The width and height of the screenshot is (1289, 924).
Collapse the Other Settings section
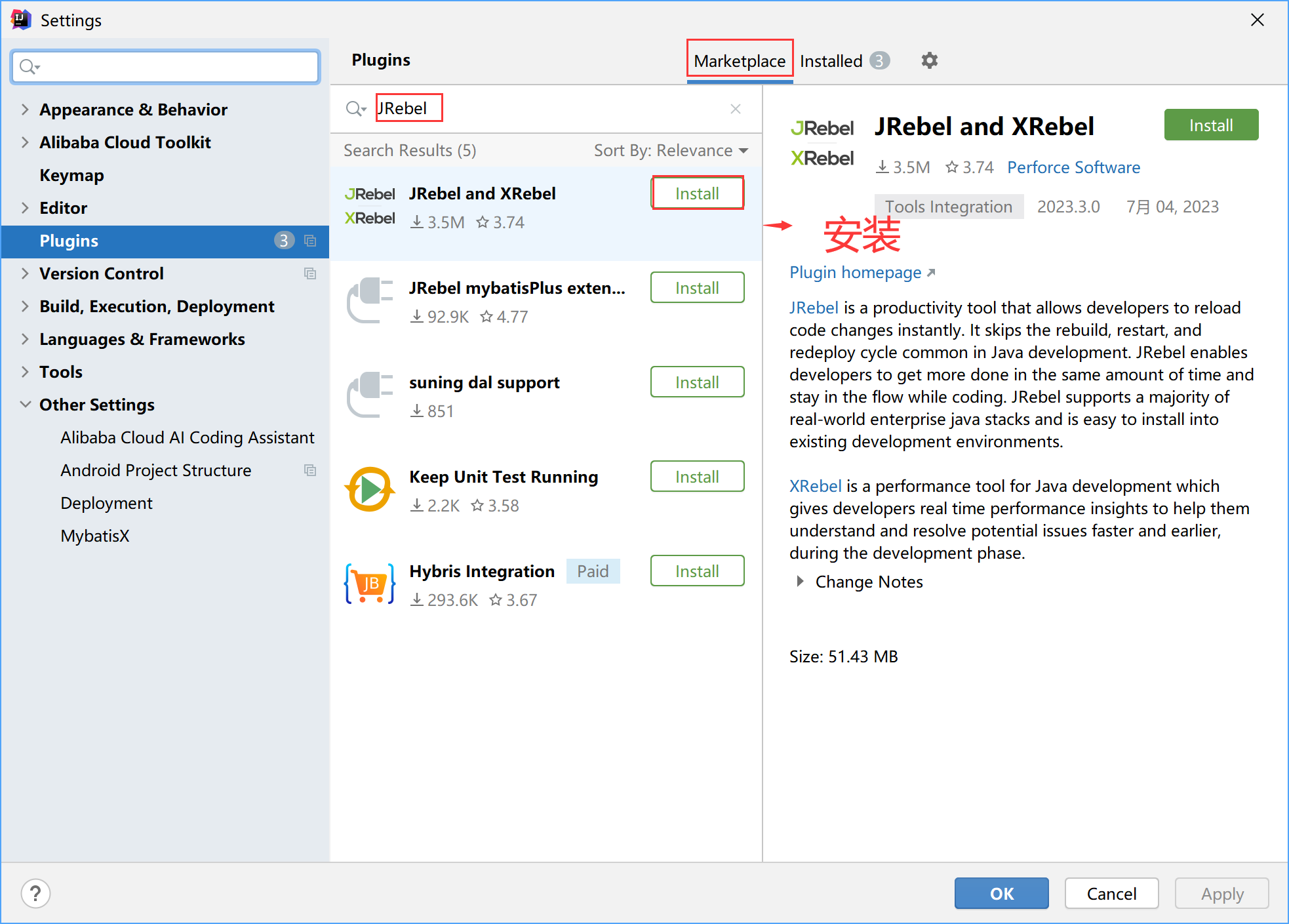coord(25,405)
